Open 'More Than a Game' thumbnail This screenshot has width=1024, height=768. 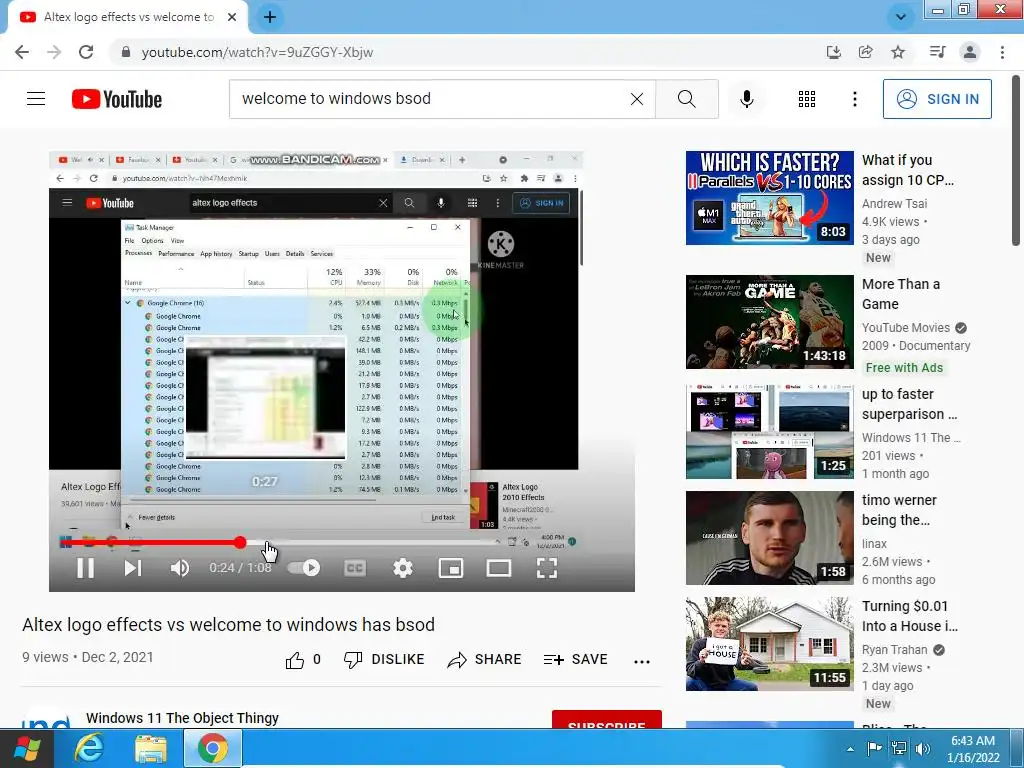click(769, 322)
